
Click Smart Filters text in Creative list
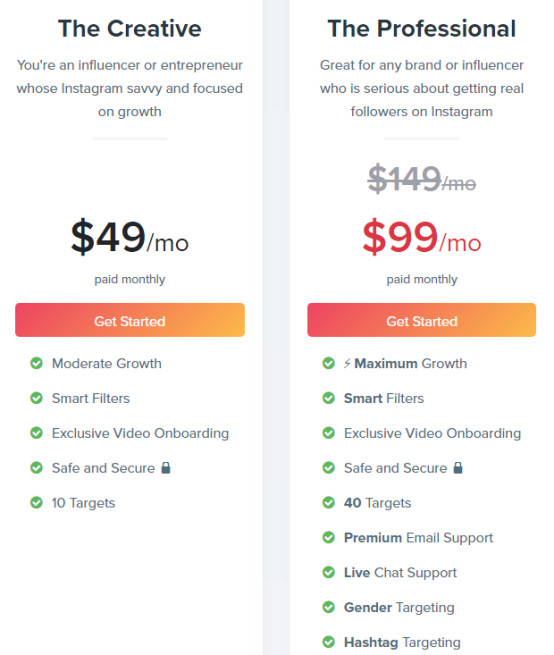click(91, 398)
